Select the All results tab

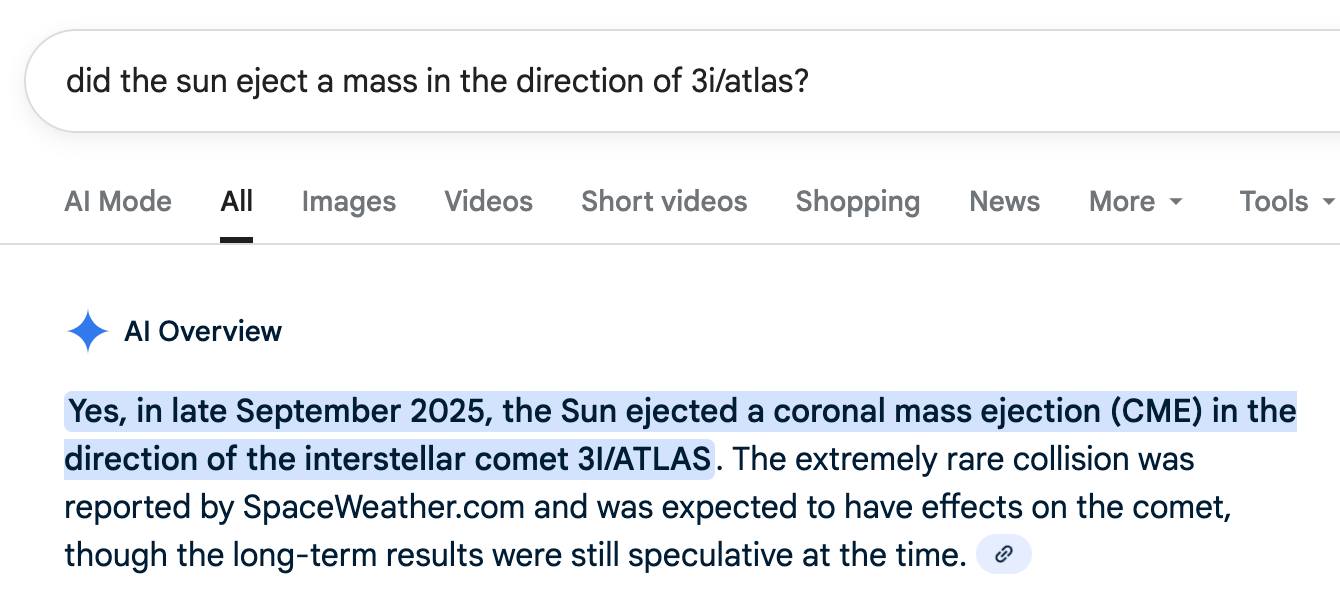pyautogui.click(x=236, y=201)
